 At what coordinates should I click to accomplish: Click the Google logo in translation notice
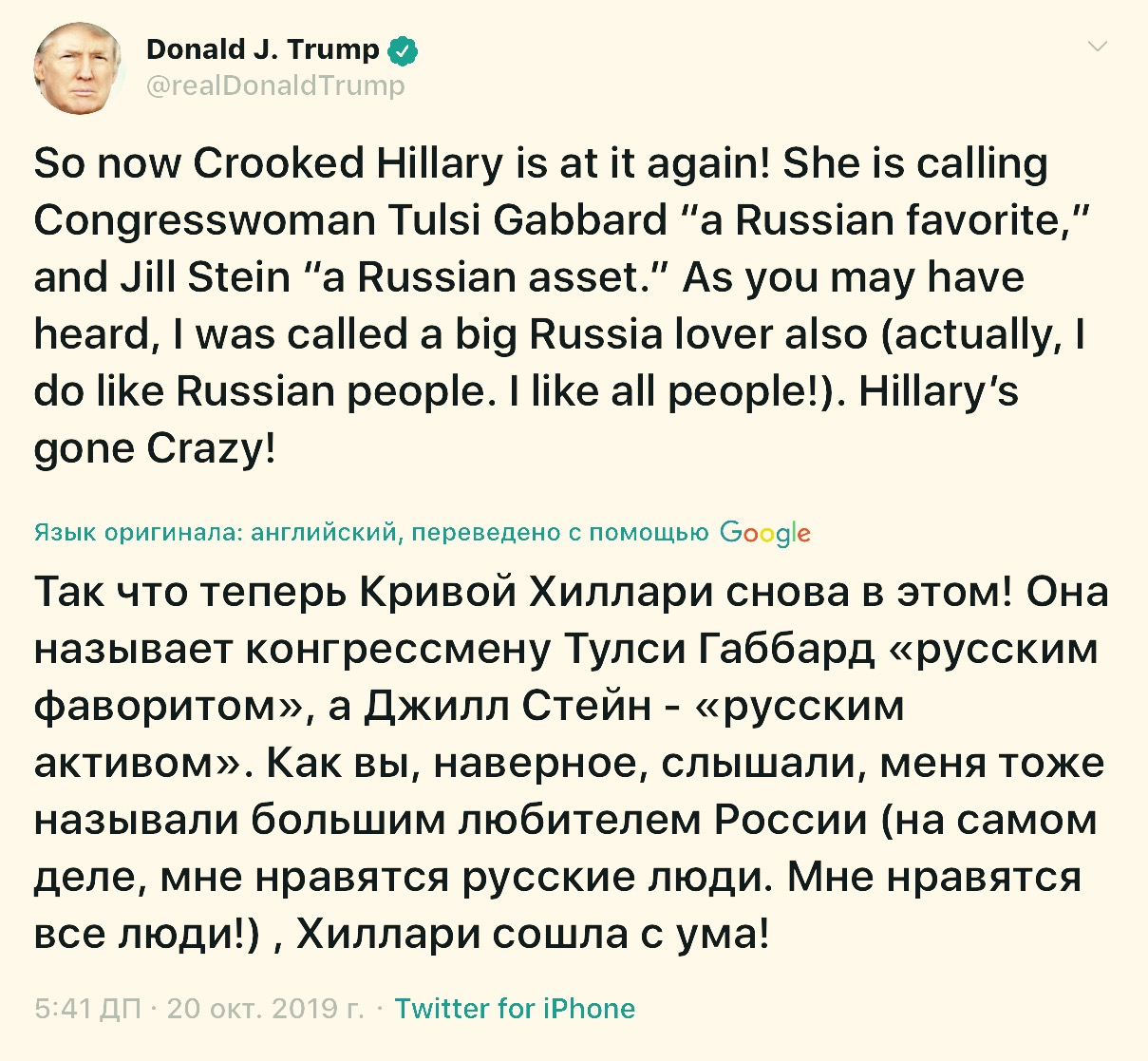(x=765, y=533)
